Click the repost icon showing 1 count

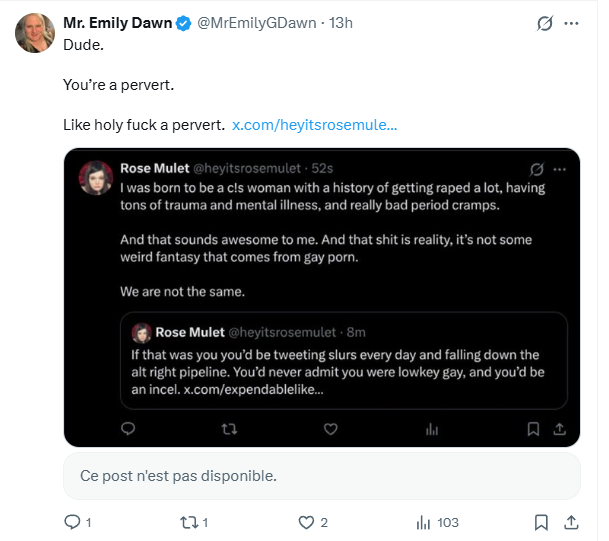coord(190,522)
